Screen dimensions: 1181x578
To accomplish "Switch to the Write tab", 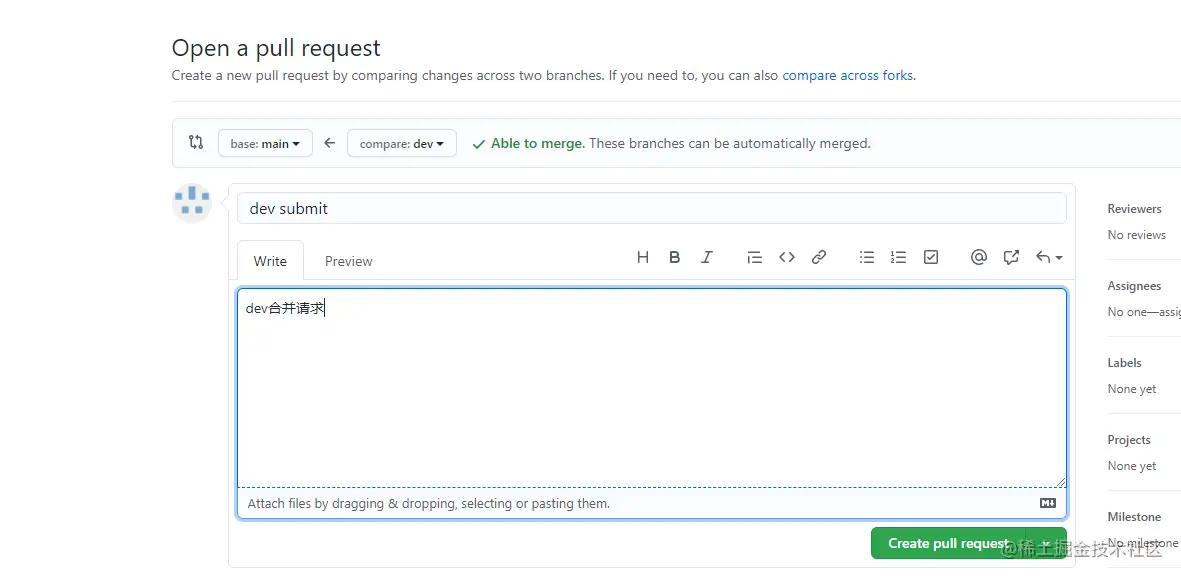I will tap(270, 261).
